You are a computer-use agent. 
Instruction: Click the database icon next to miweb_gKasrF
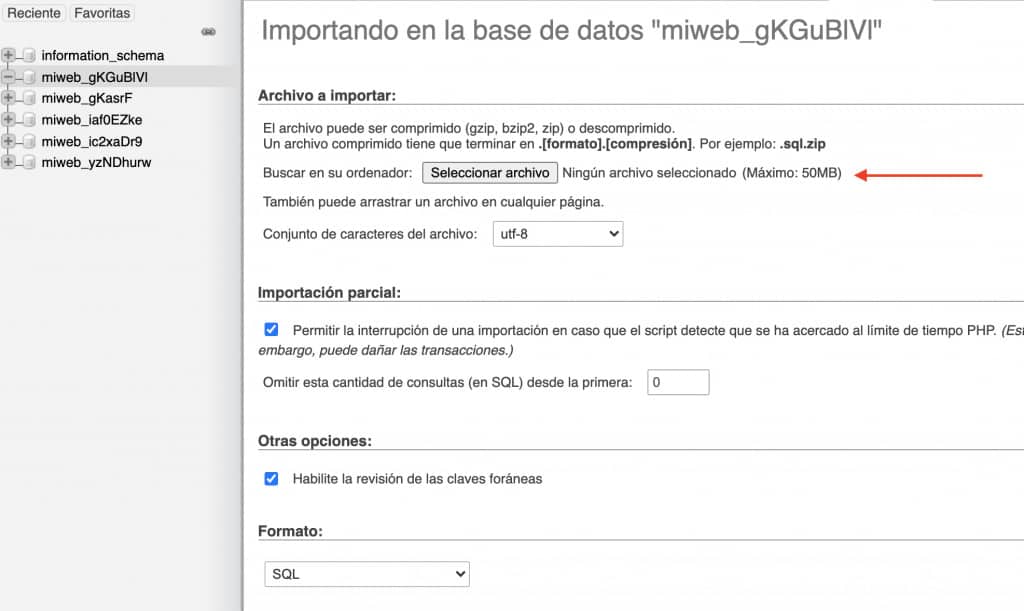[29, 98]
